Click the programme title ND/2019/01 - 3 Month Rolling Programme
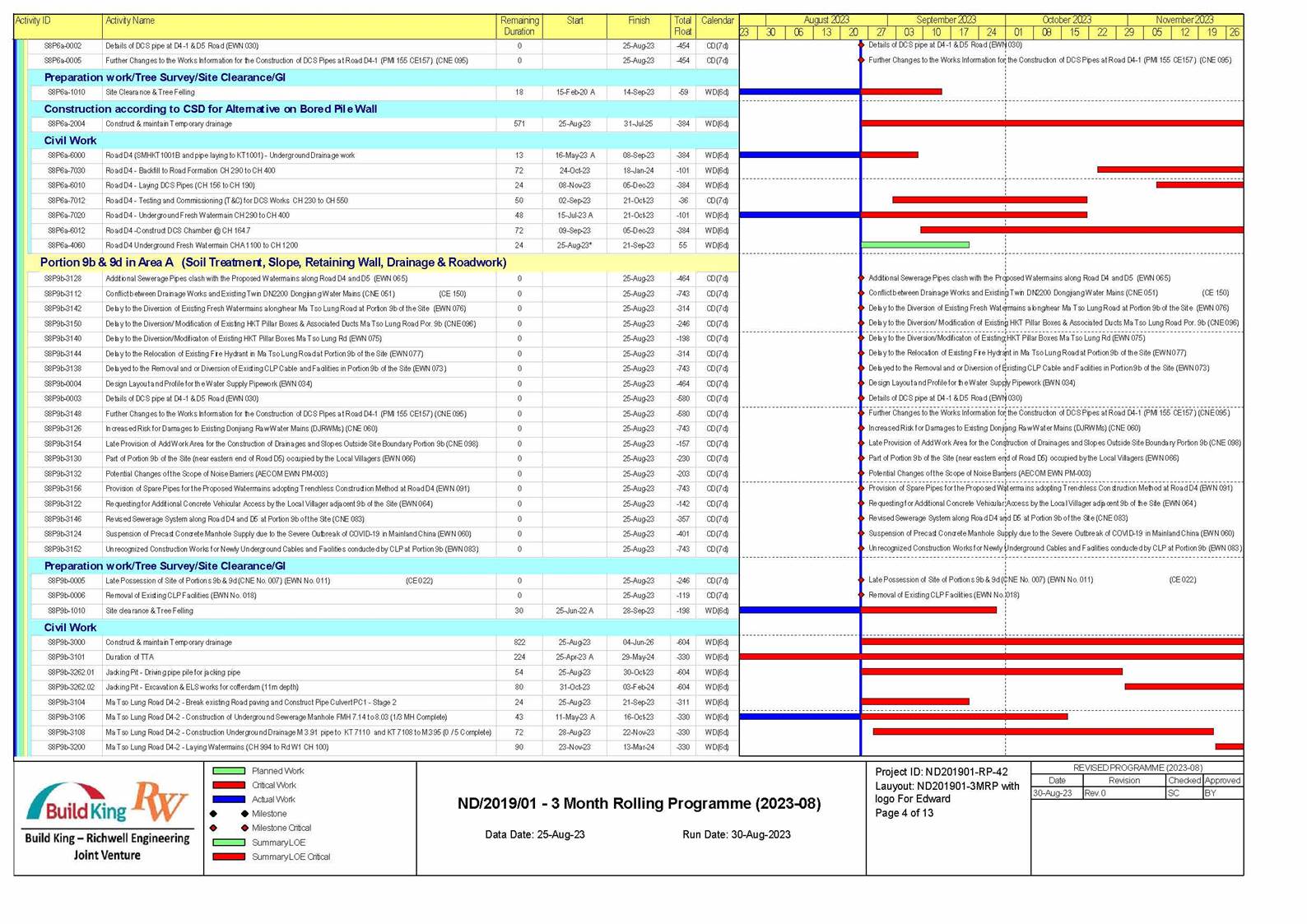 (x=639, y=804)
